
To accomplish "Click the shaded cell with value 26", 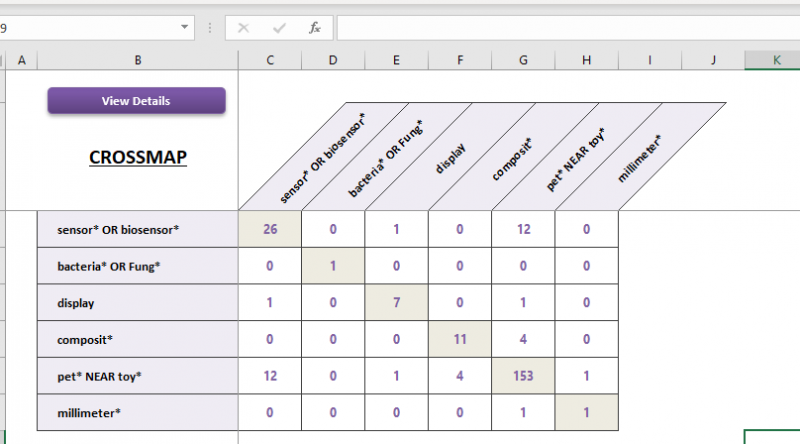I will click(270, 229).
